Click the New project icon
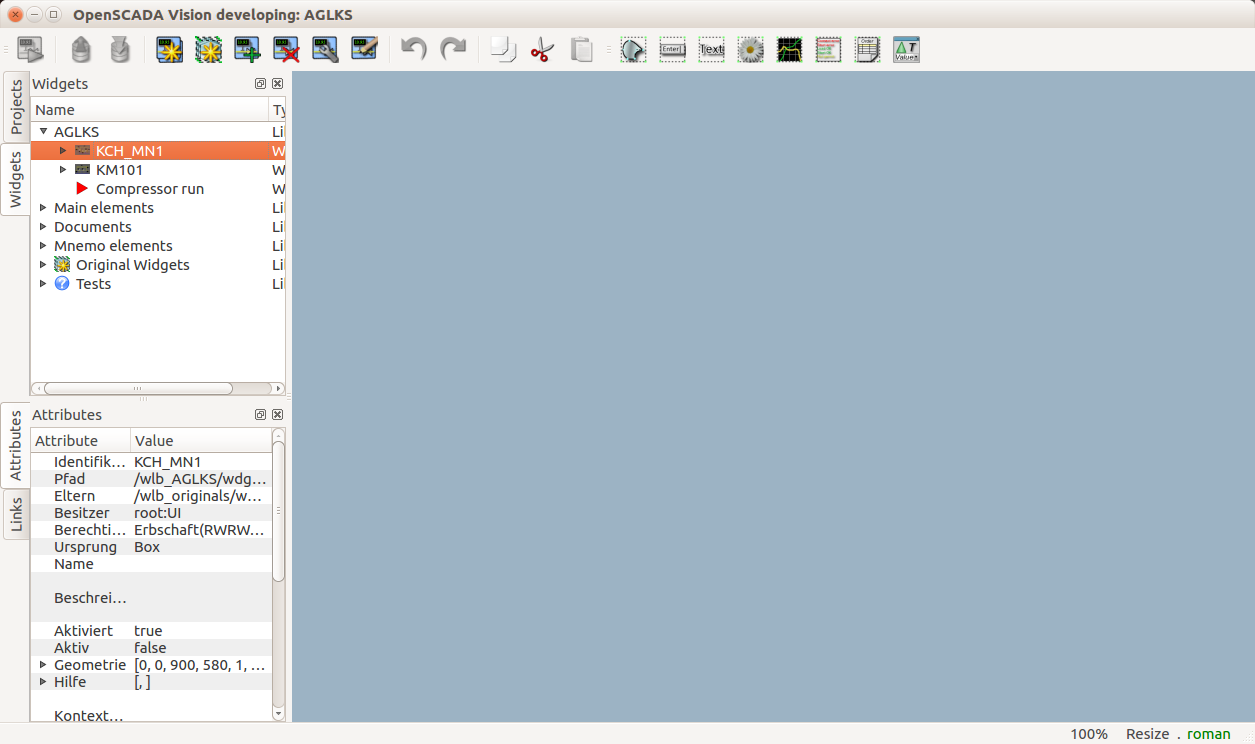 [170, 49]
